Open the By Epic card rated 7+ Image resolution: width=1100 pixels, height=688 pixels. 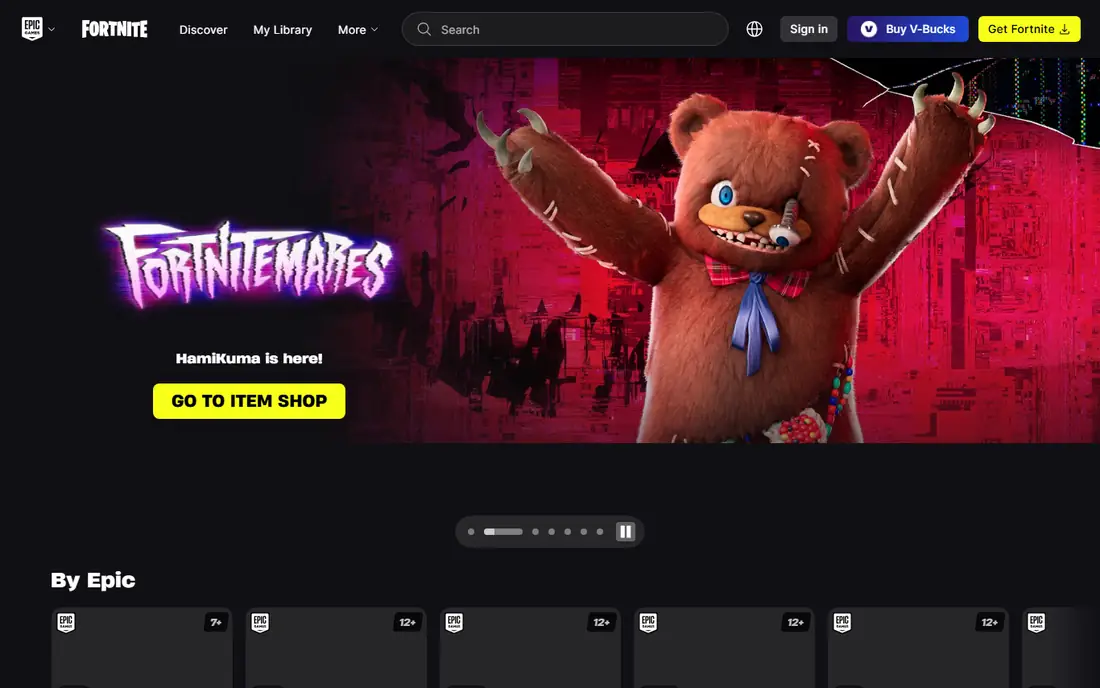(142, 647)
